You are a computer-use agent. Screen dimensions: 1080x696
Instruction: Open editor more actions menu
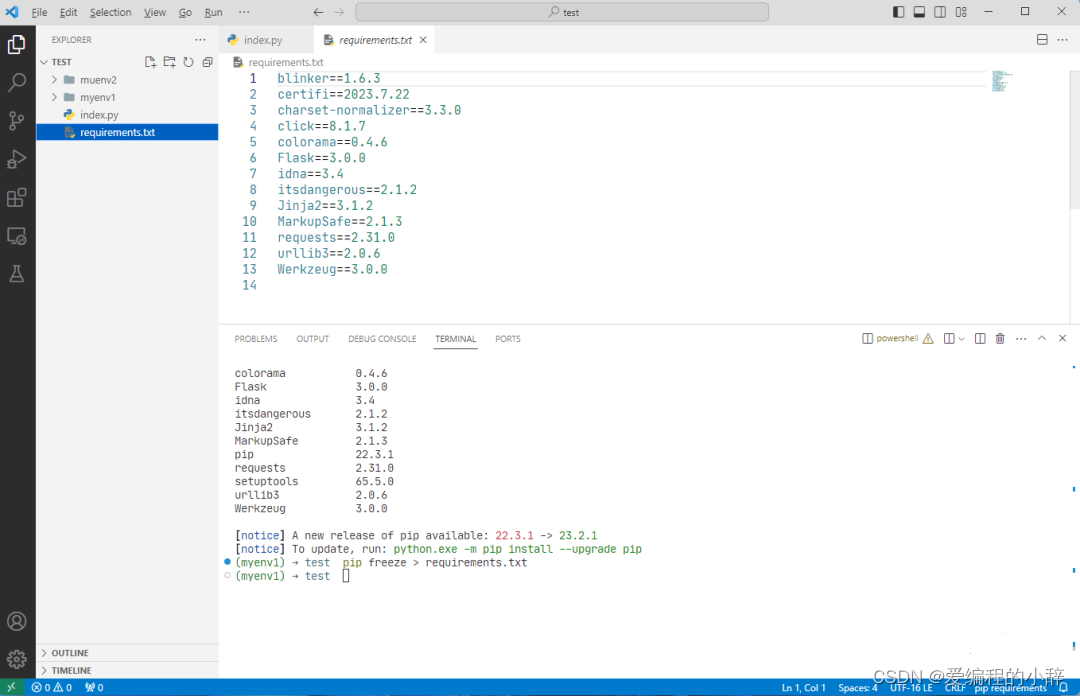point(1063,40)
